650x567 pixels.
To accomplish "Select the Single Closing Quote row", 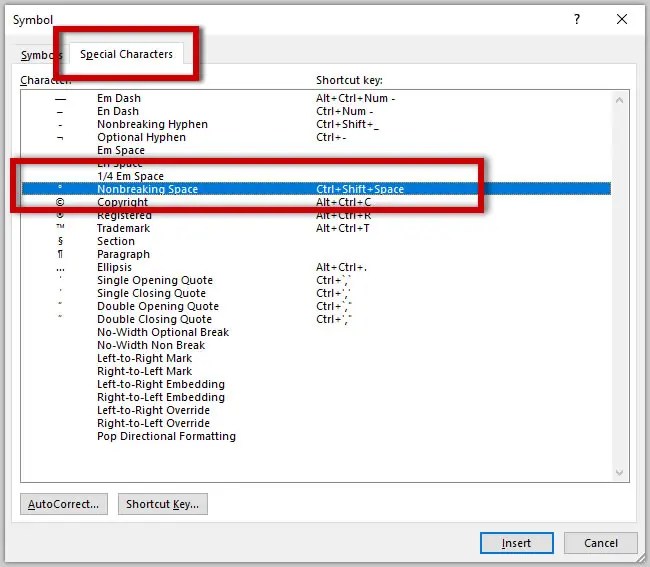I will 316,293.
